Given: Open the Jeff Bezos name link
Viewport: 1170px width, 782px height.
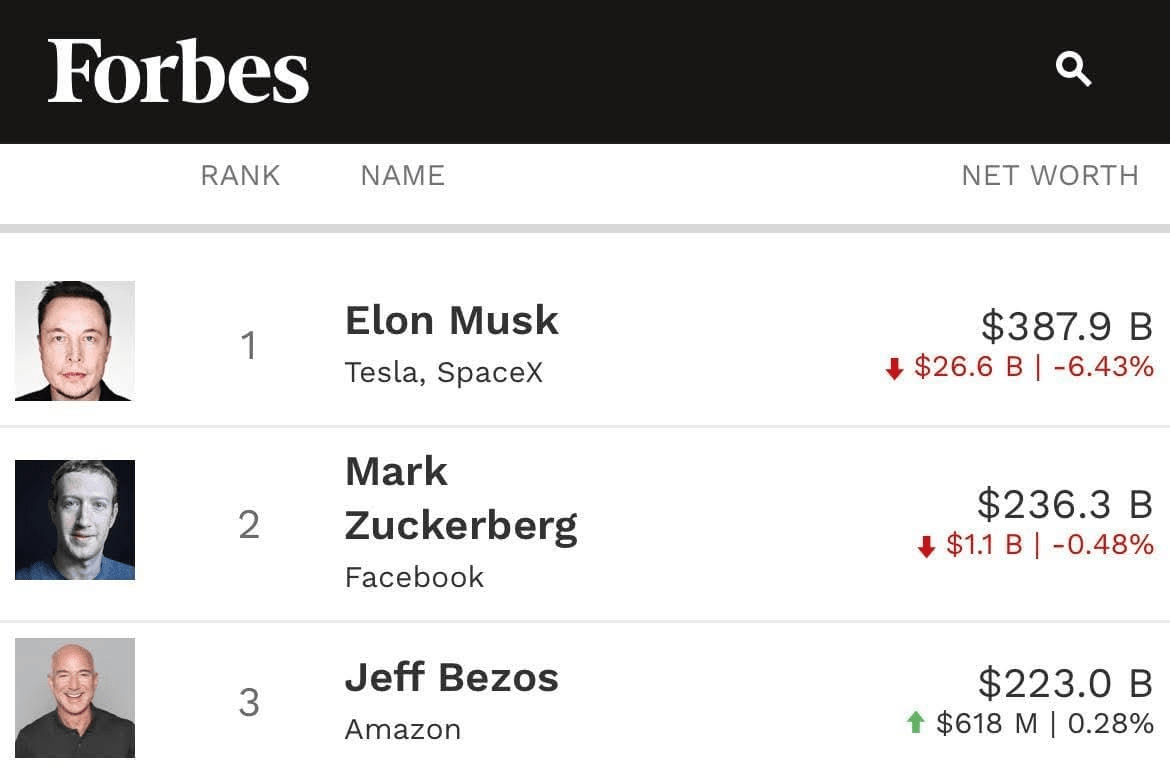Looking at the screenshot, I should coord(451,678).
